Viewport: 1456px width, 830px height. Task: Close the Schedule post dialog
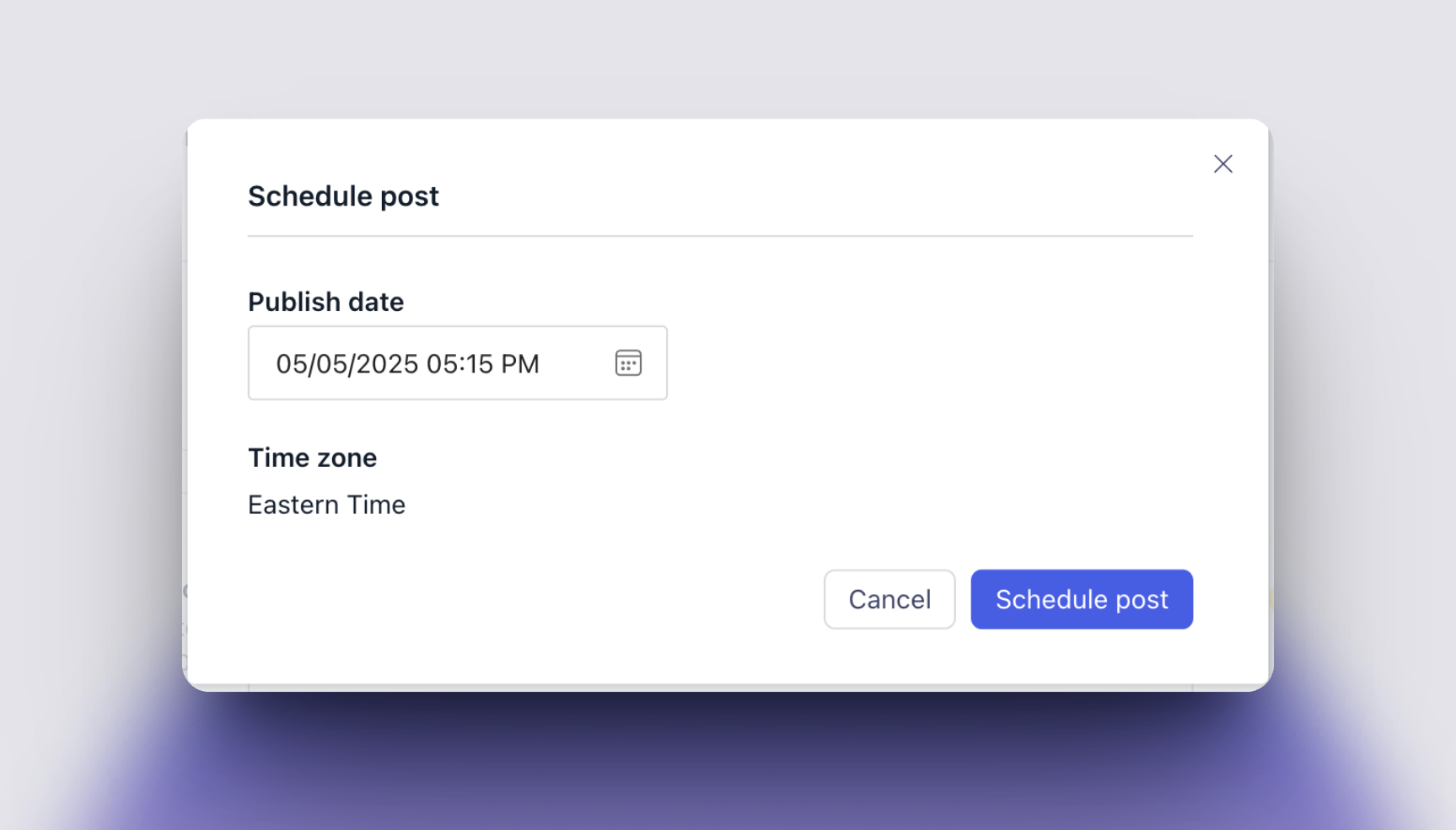point(1222,163)
